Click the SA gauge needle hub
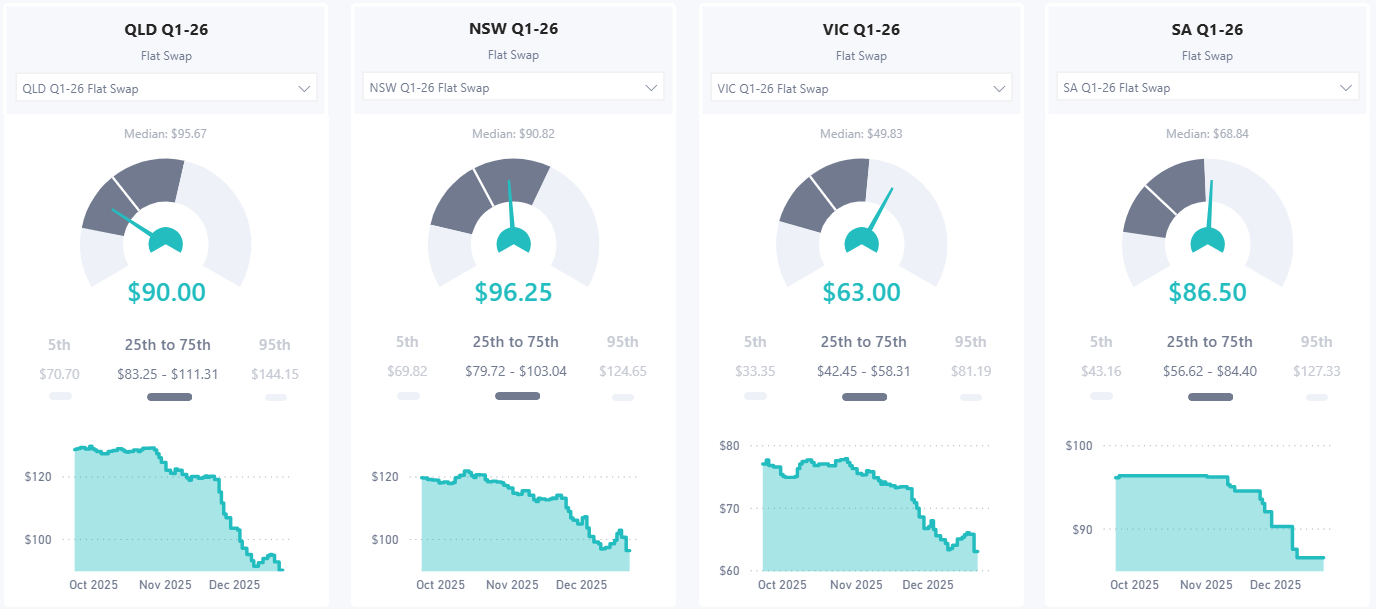 (x=1208, y=240)
